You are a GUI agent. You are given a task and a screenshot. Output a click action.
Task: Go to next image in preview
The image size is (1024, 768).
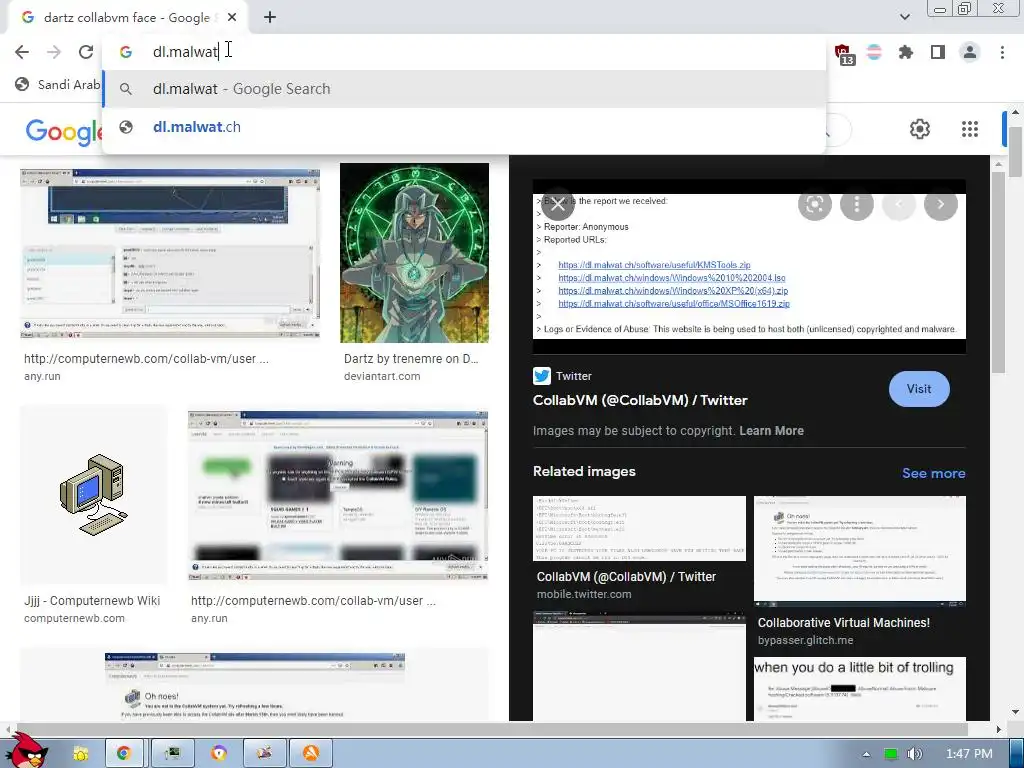(x=940, y=204)
